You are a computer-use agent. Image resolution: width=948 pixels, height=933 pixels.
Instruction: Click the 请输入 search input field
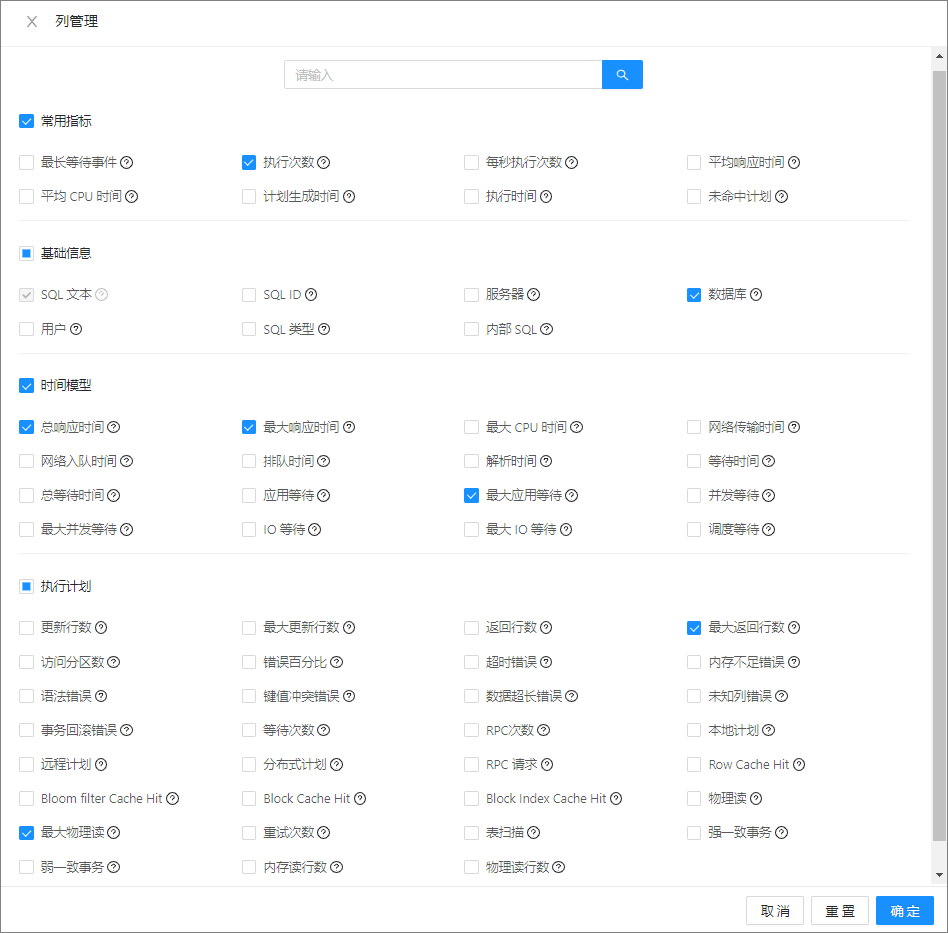coord(443,75)
